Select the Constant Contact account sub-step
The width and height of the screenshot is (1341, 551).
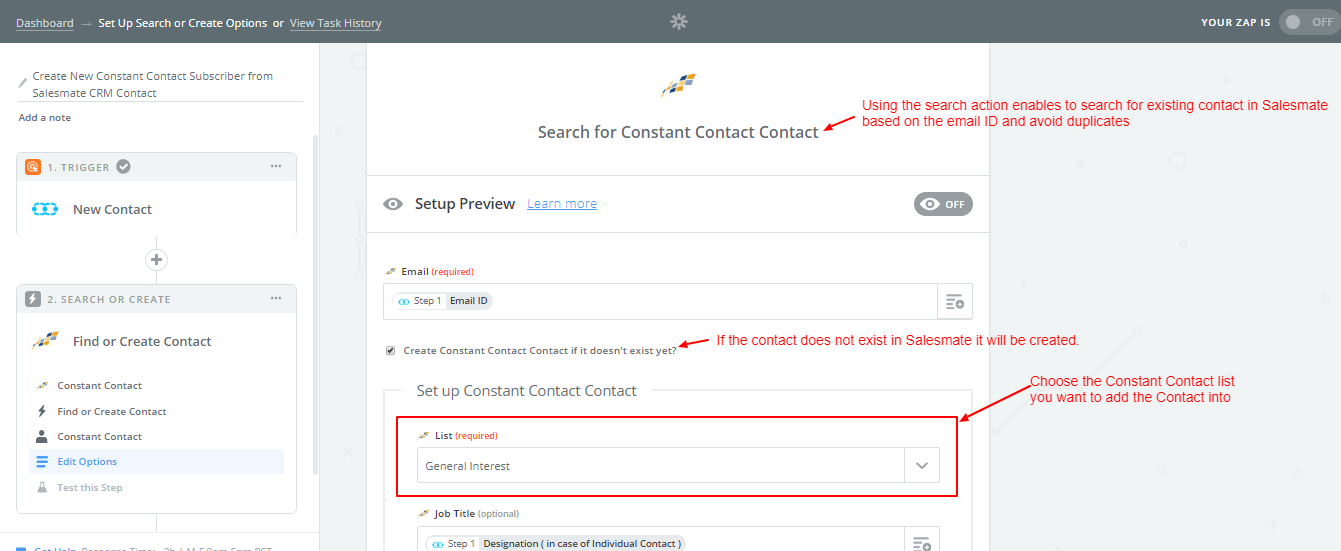coord(157,436)
